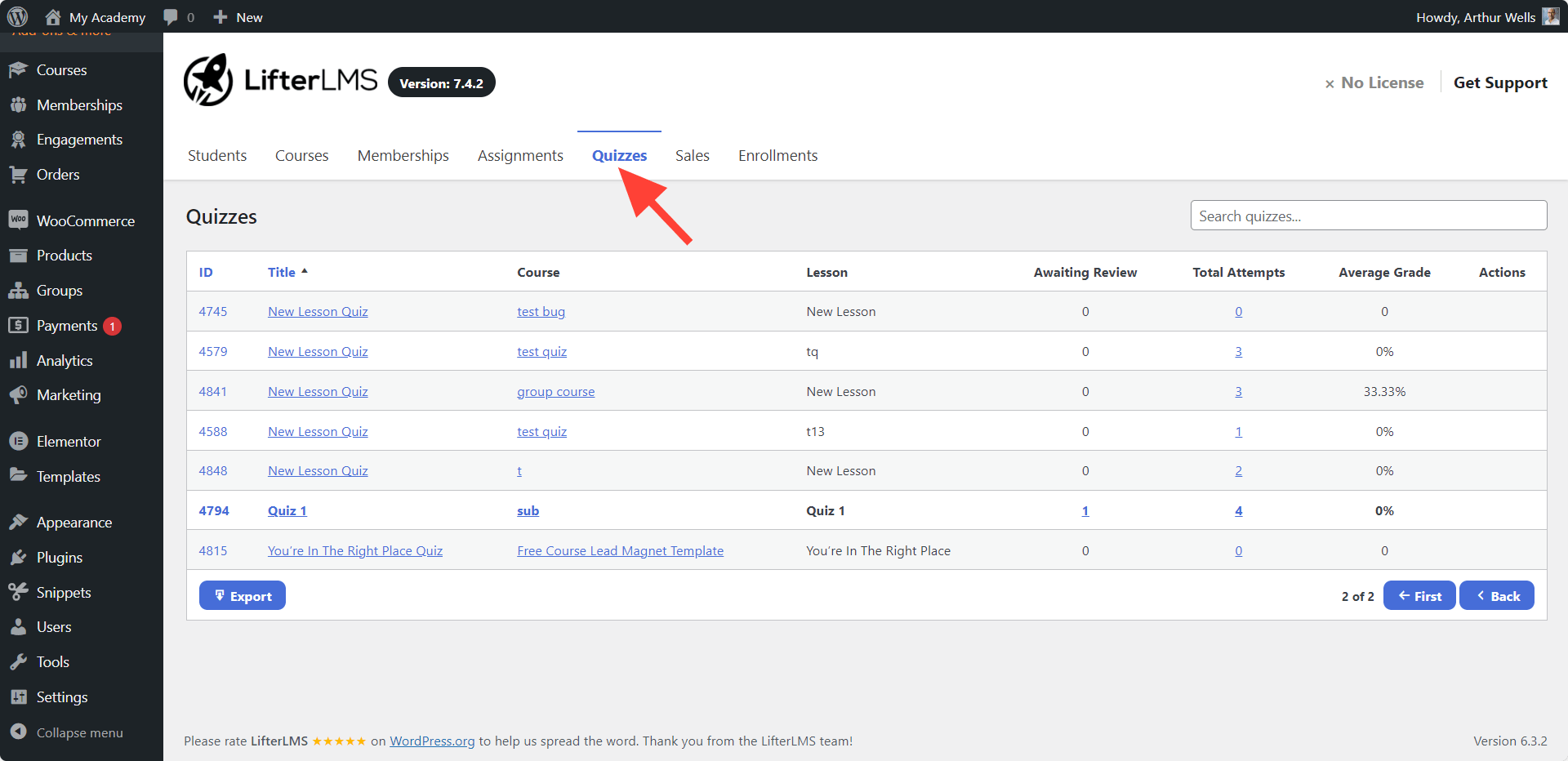Screen dimensions: 1568x761
Task: Switch to the Sales tab
Action: pos(693,155)
